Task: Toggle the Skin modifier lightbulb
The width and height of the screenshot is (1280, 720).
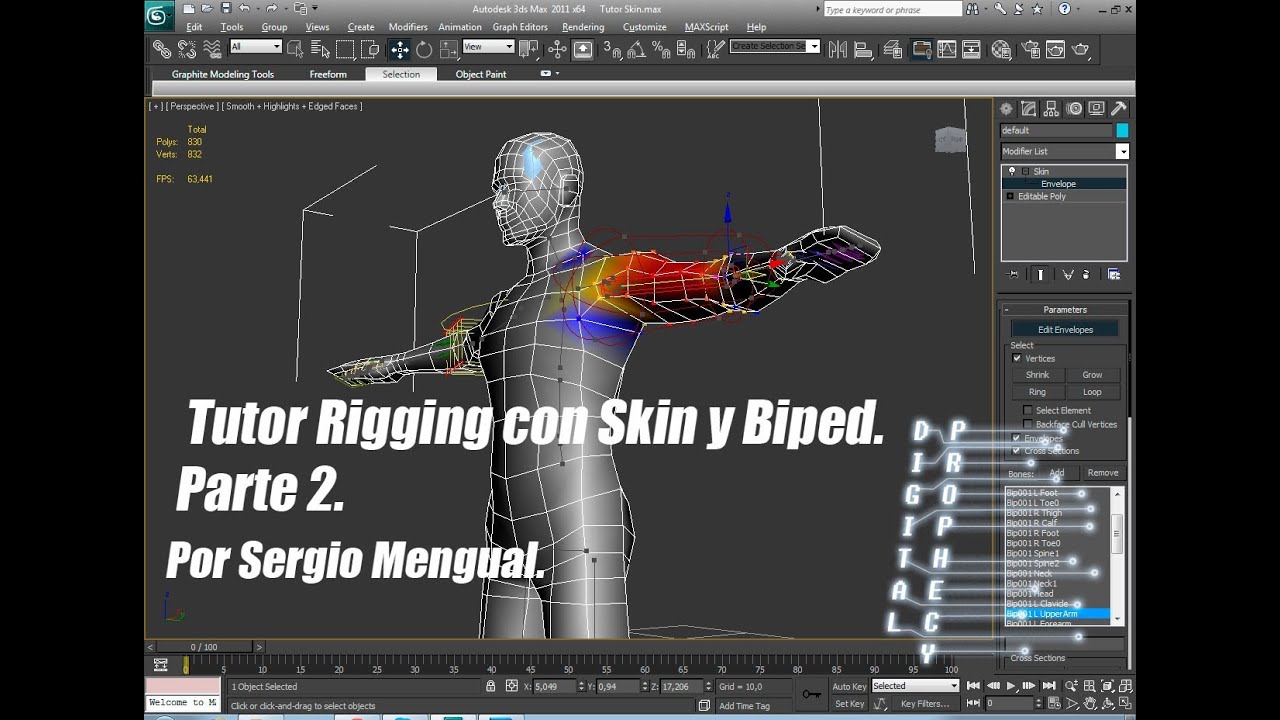Action: point(1011,172)
